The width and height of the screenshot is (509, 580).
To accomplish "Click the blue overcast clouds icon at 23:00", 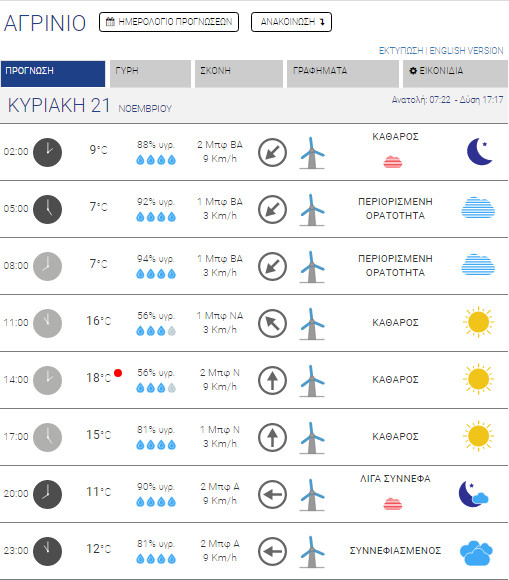I will (x=476, y=553).
